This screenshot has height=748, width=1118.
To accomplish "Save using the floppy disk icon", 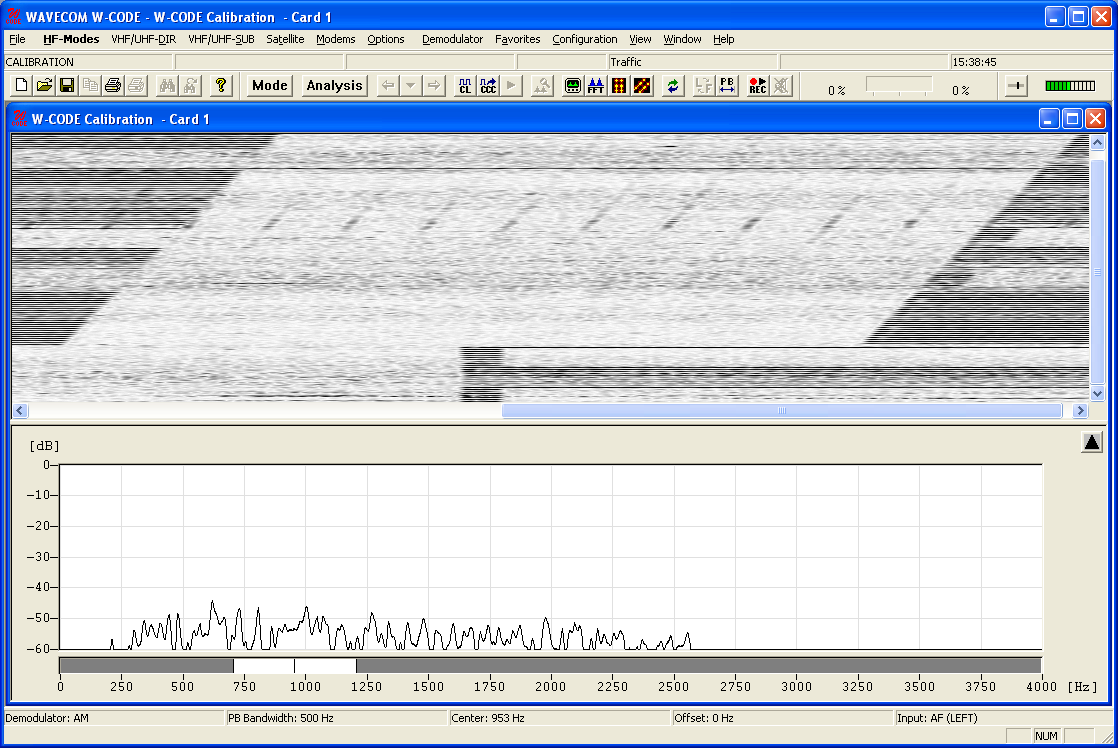I will click(67, 86).
